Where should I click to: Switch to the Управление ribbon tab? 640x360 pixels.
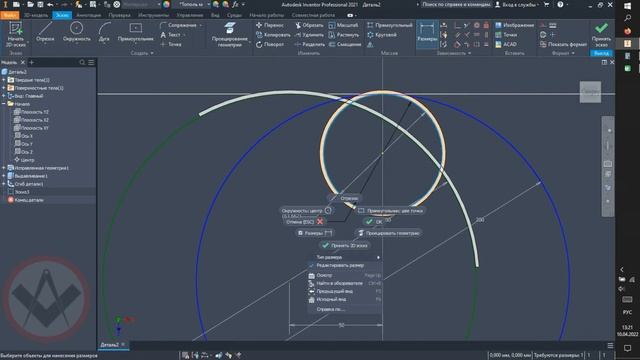pyautogui.click(x=190, y=15)
